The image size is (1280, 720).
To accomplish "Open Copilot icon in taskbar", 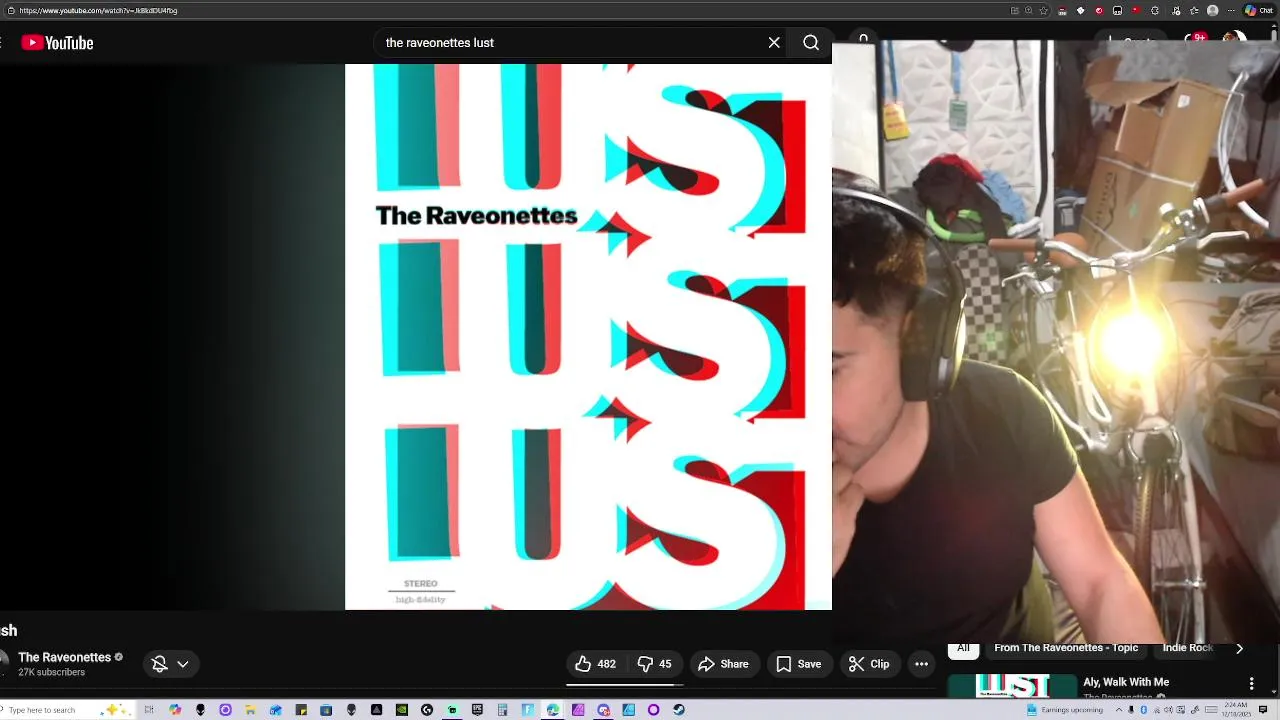I will coord(175,710).
